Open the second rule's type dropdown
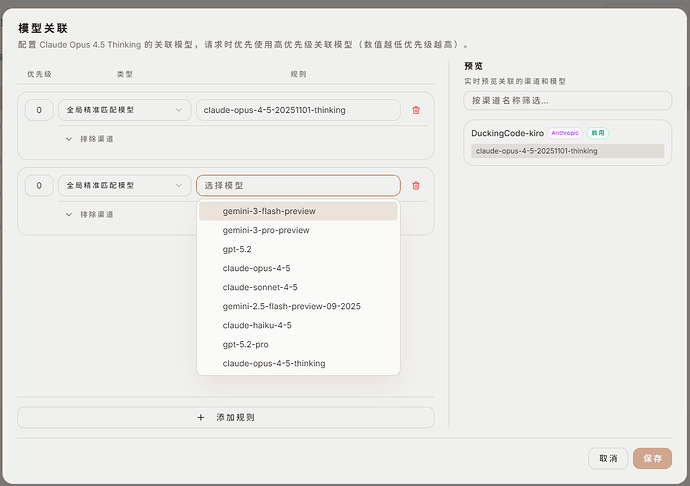The image size is (690, 486). (125, 186)
